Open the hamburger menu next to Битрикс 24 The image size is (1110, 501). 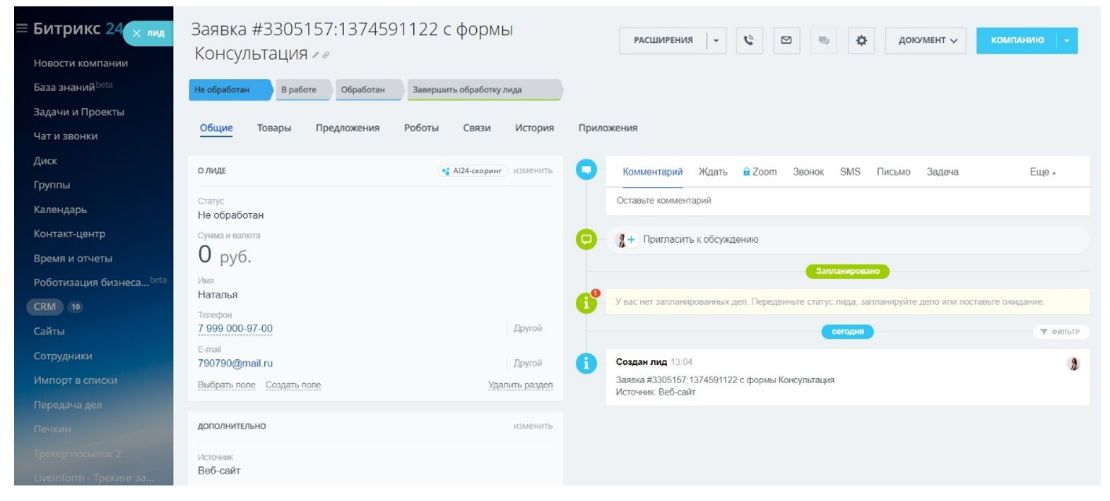tap(21, 29)
